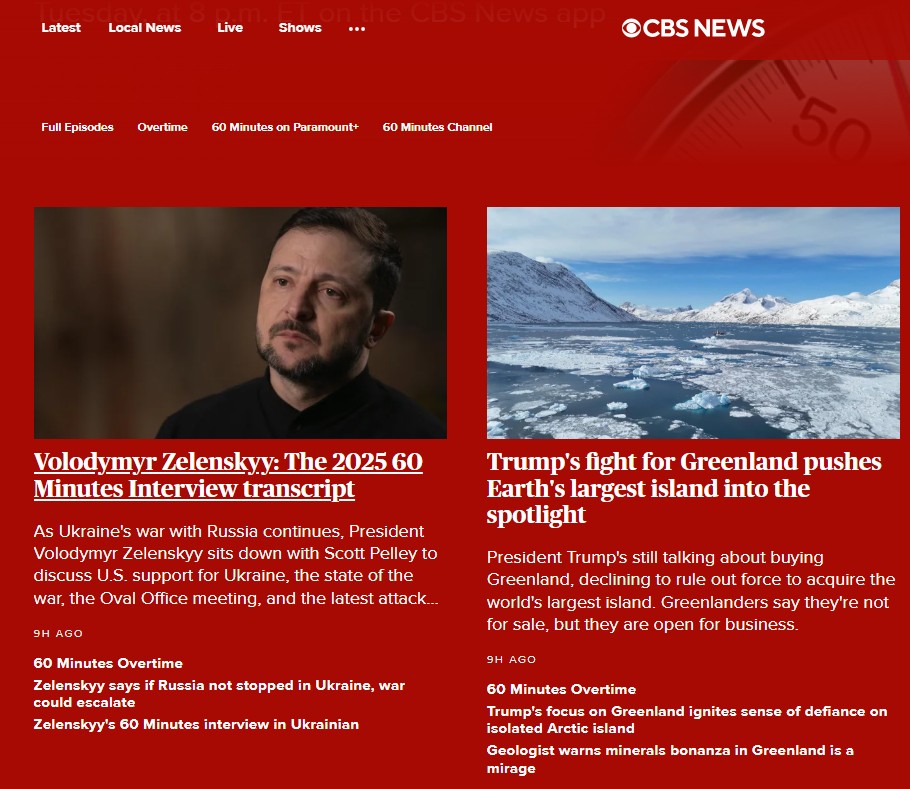Open the 60 Minutes Channel link
This screenshot has height=789, width=910.
click(x=437, y=127)
